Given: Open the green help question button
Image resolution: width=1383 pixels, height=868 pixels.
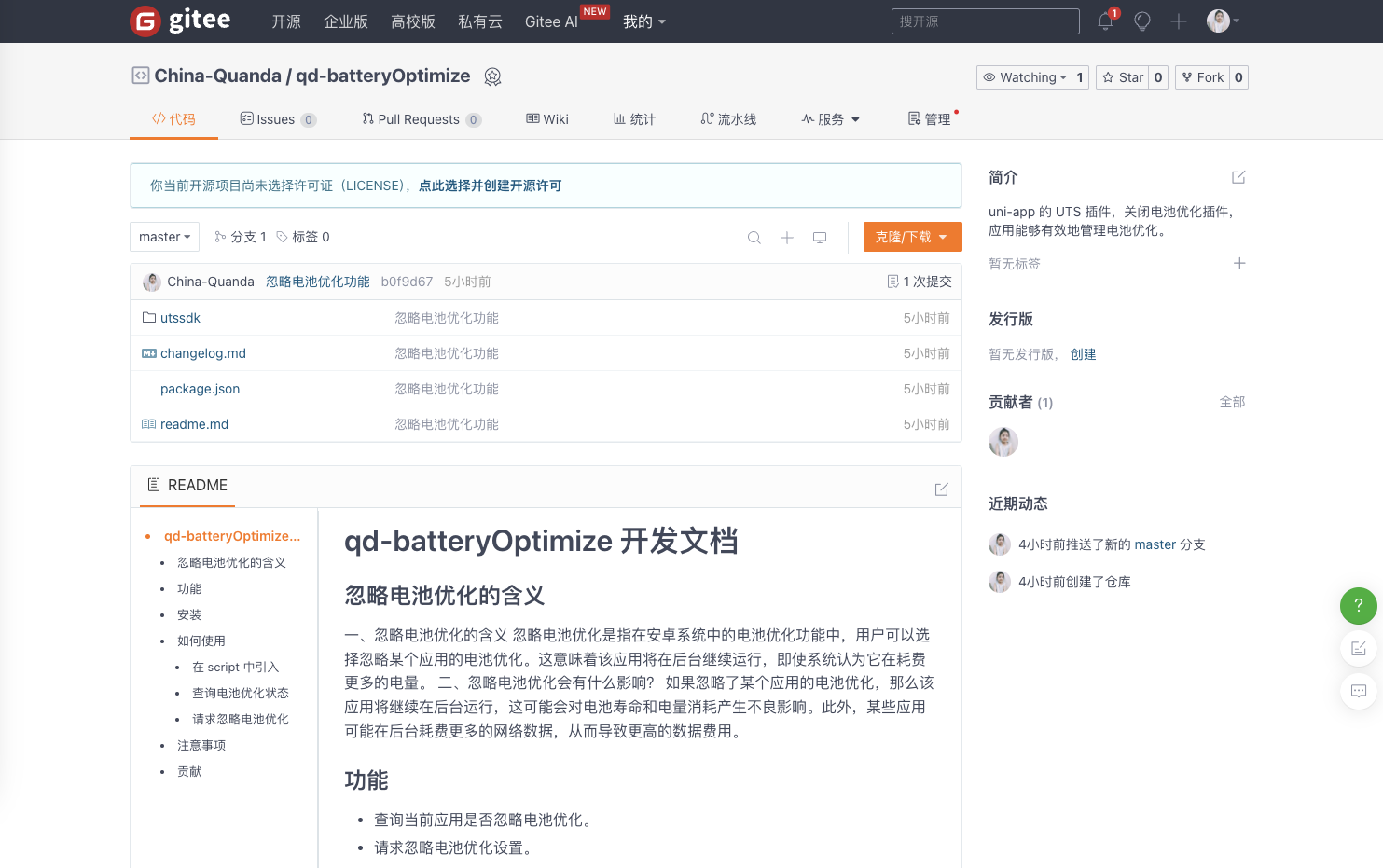Looking at the screenshot, I should coord(1359,606).
